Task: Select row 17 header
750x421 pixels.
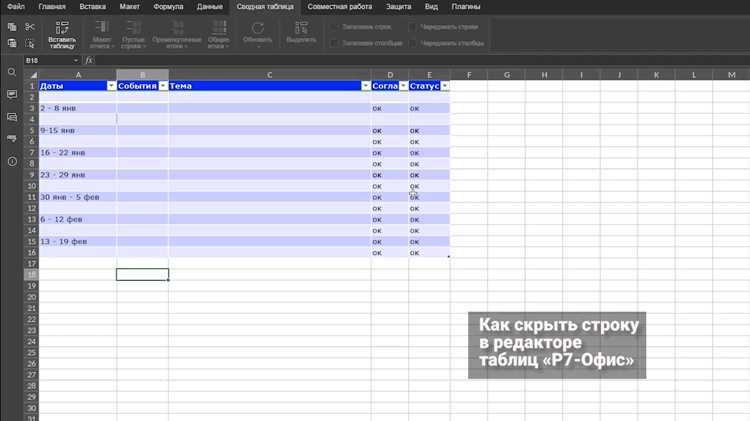Action: 32,264
